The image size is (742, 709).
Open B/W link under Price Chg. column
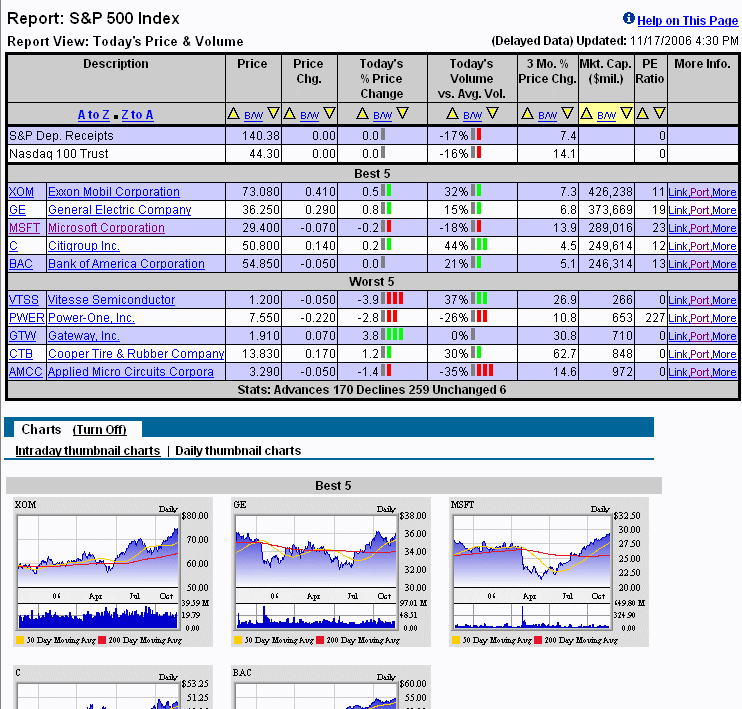(x=309, y=115)
